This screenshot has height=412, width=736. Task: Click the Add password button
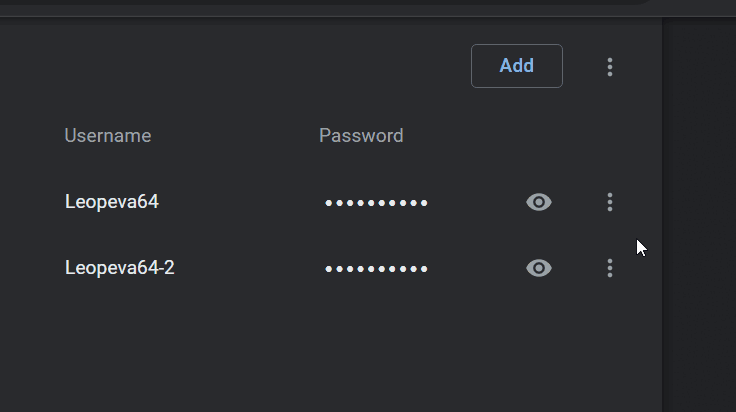point(516,66)
